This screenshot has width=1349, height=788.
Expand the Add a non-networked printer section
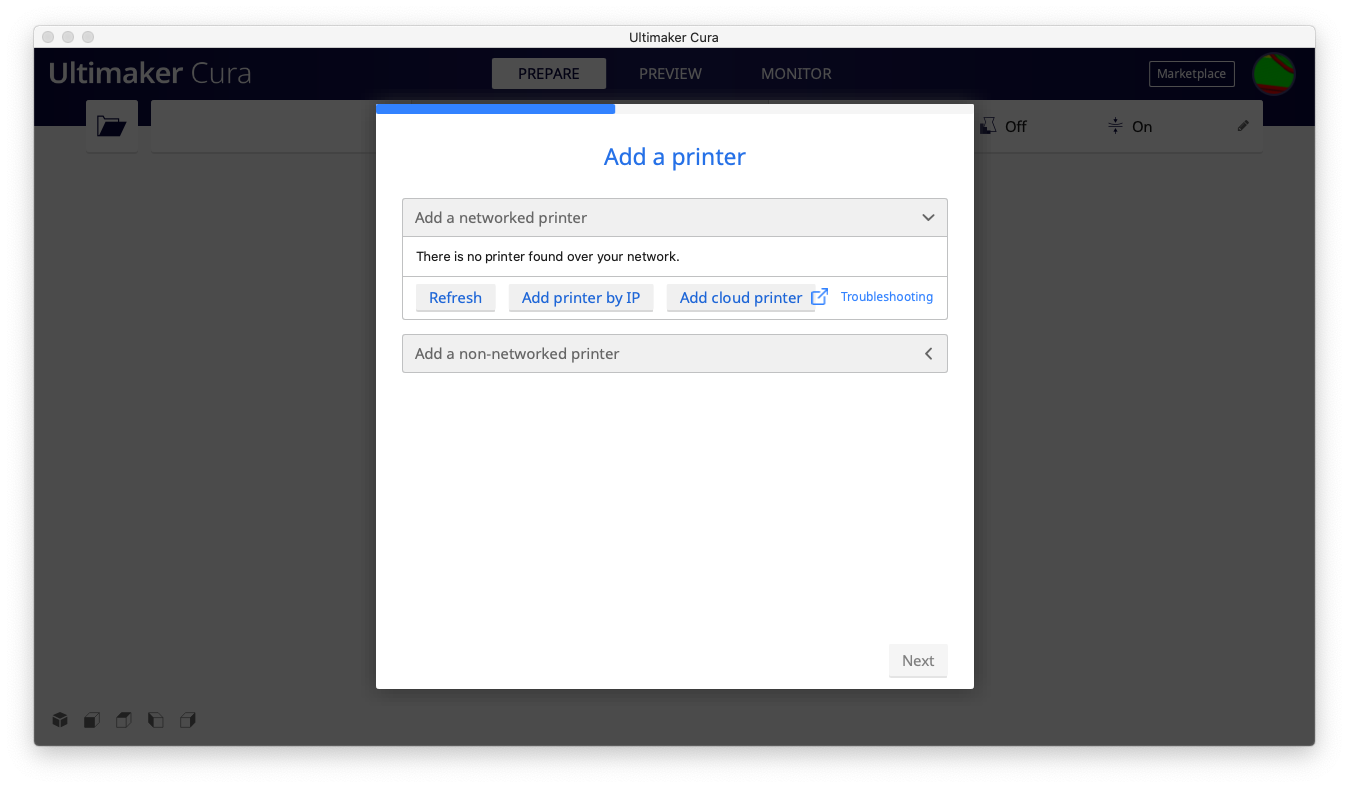[675, 353]
